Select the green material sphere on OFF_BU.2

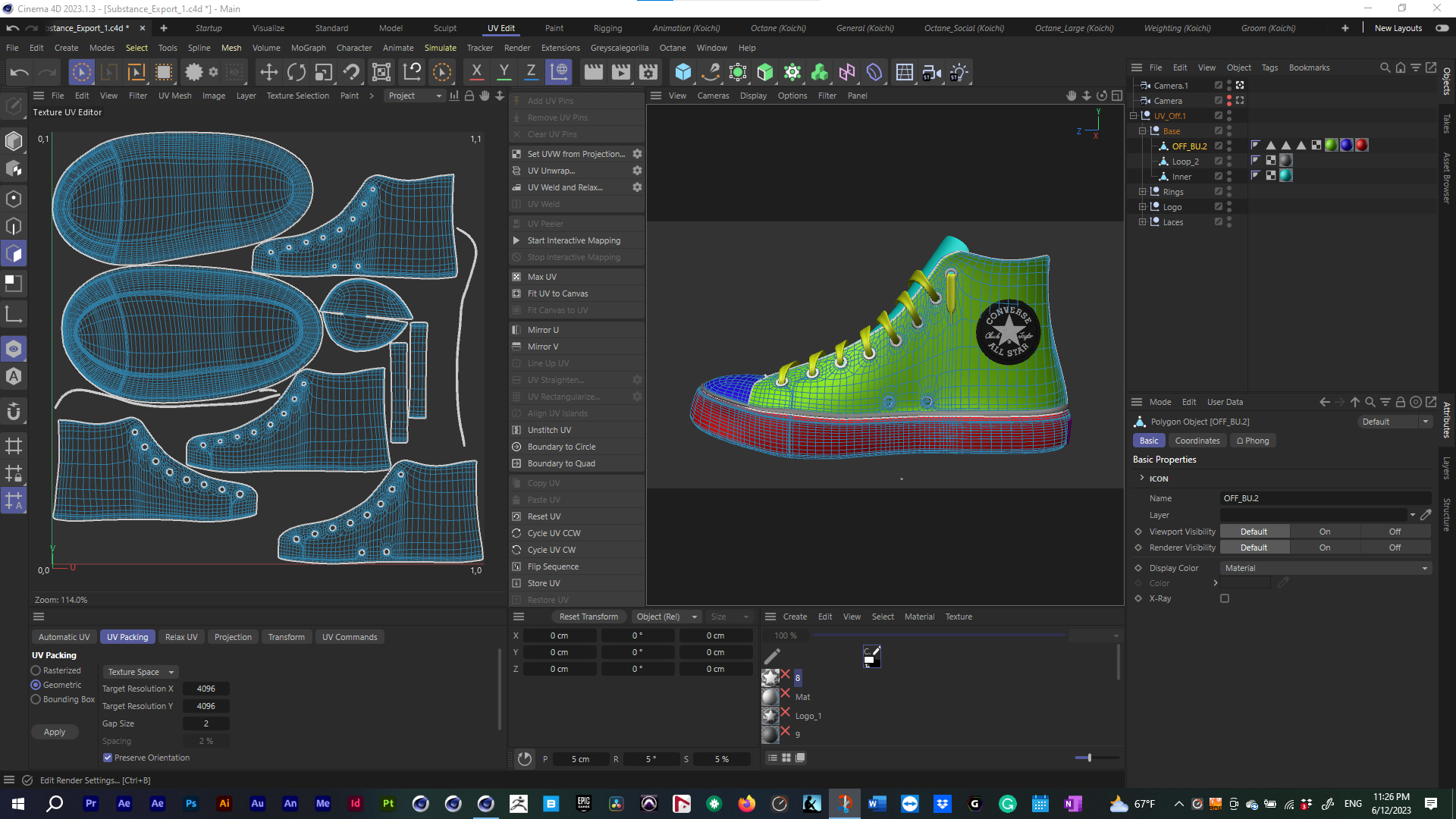tap(1332, 145)
